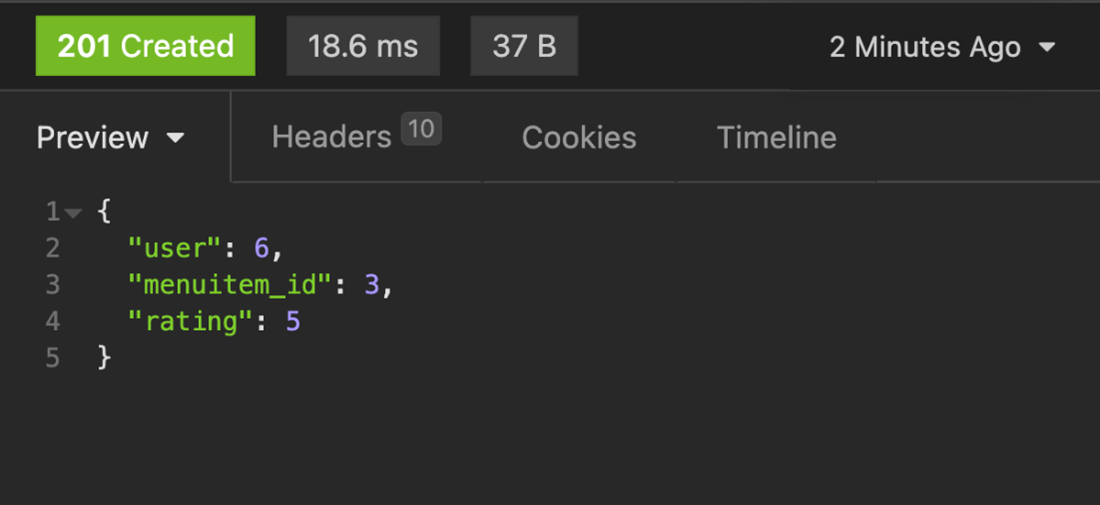The image size is (1100, 505).
Task: Switch to the Headers tab
Action: (x=331, y=137)
